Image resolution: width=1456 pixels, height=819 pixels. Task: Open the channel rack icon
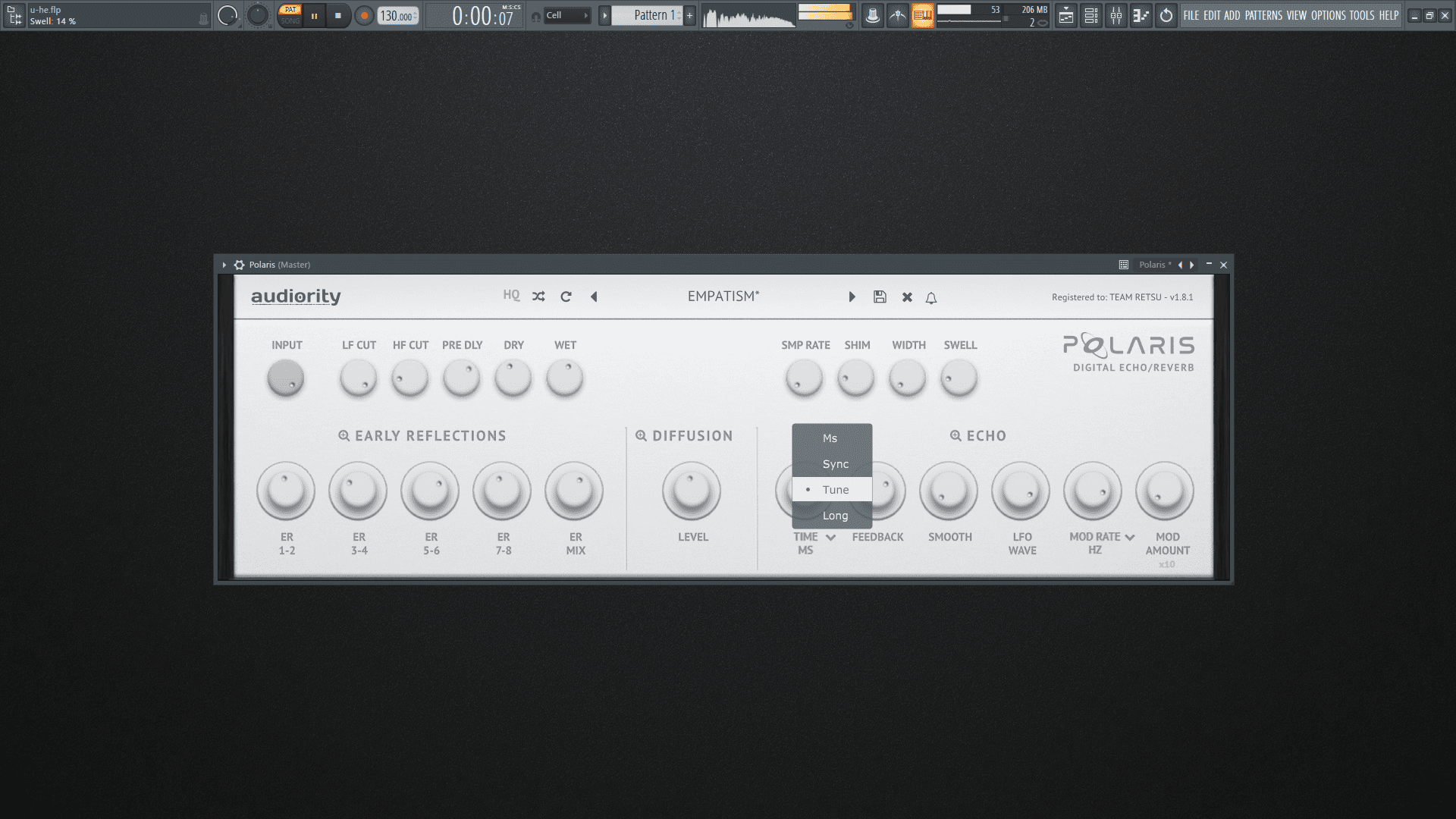(1091, 15)
